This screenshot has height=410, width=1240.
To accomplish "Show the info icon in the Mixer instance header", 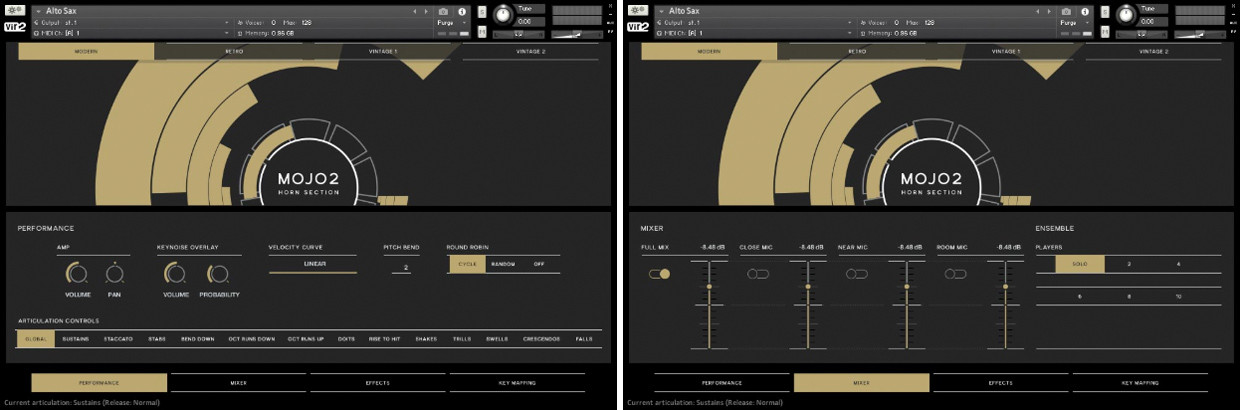I will tap(1085, 12).
